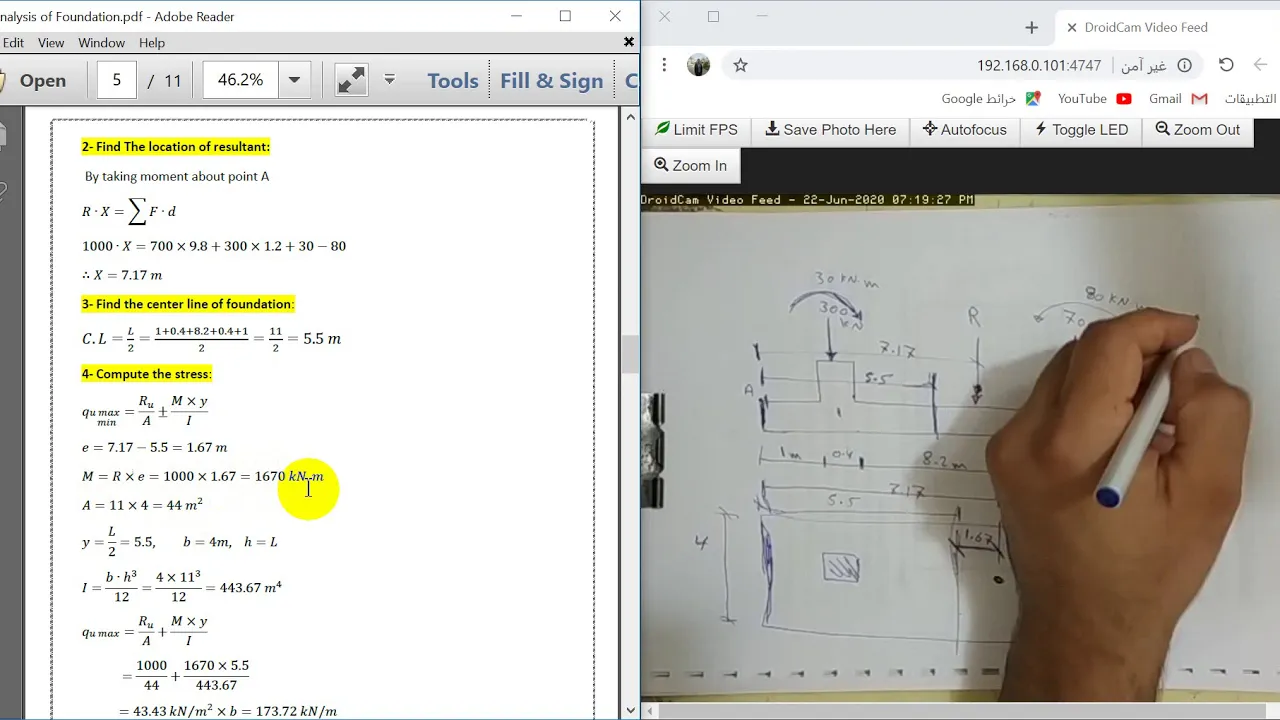1280x720 pixels.
Task: Click the not secure info icon in address bar
Action: click(x=1184, y=65)
